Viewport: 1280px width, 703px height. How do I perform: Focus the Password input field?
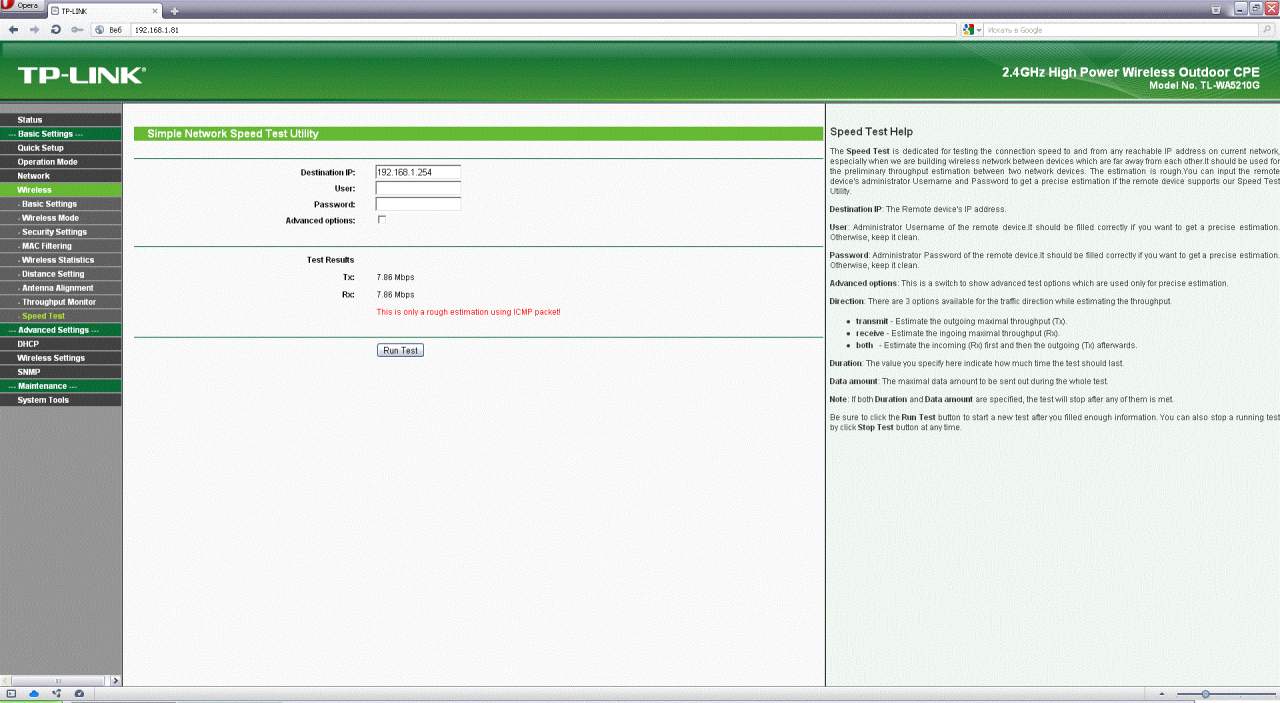[418, 204]
